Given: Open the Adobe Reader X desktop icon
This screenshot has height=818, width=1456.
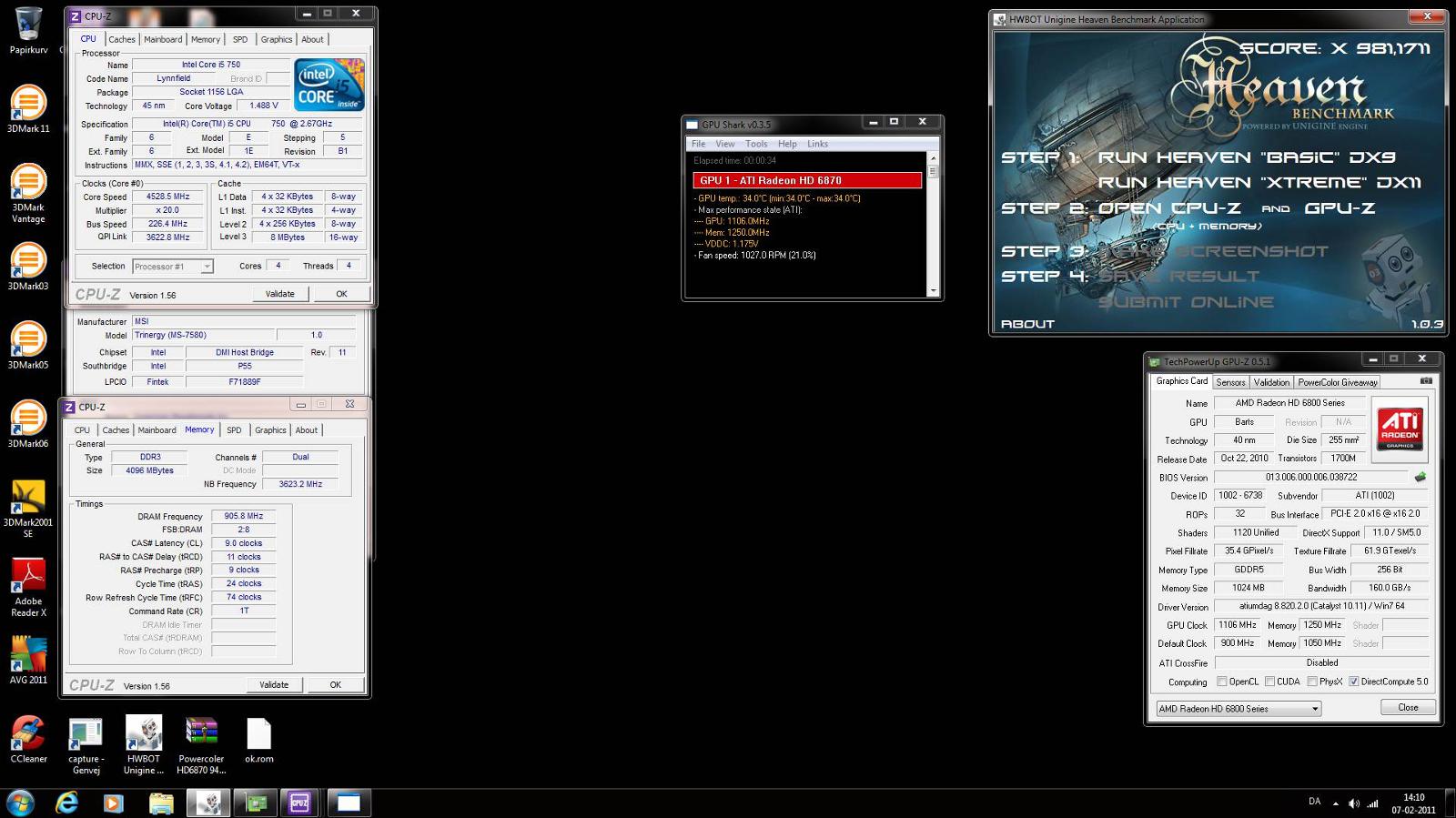Looking at the screenshot, I should click(x=28, y=587).
